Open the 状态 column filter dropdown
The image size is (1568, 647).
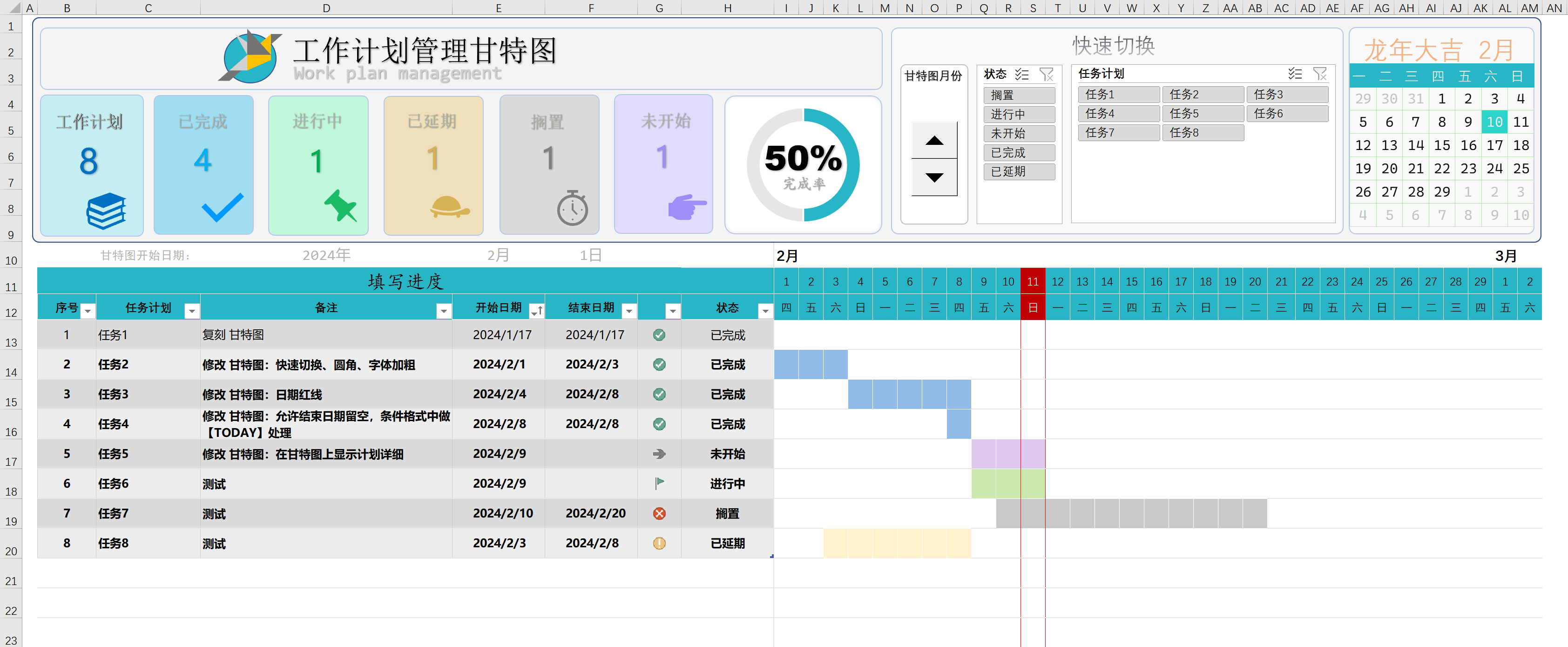765,311
